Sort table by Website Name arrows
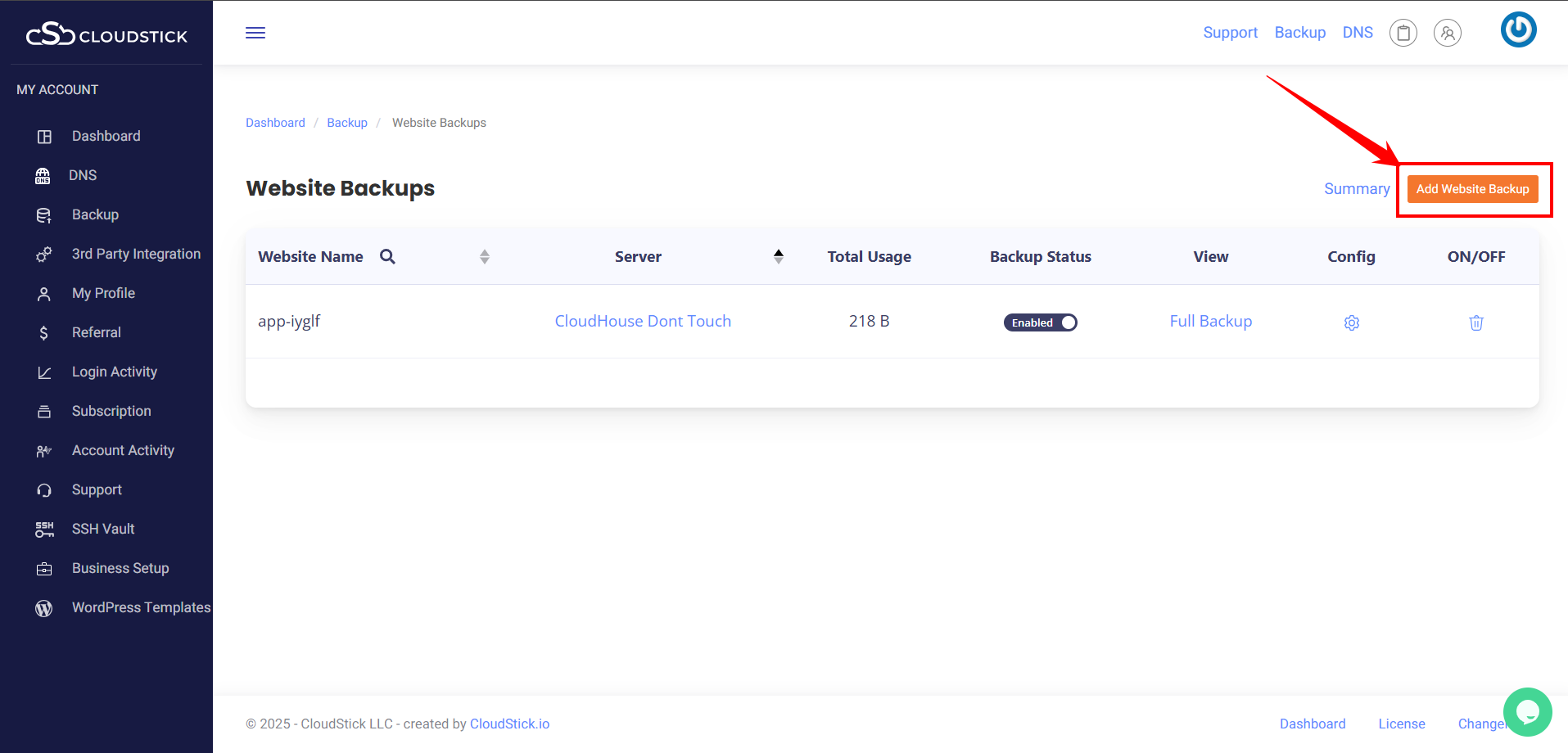Screen dimensions: 1568x753 (484, 257)
